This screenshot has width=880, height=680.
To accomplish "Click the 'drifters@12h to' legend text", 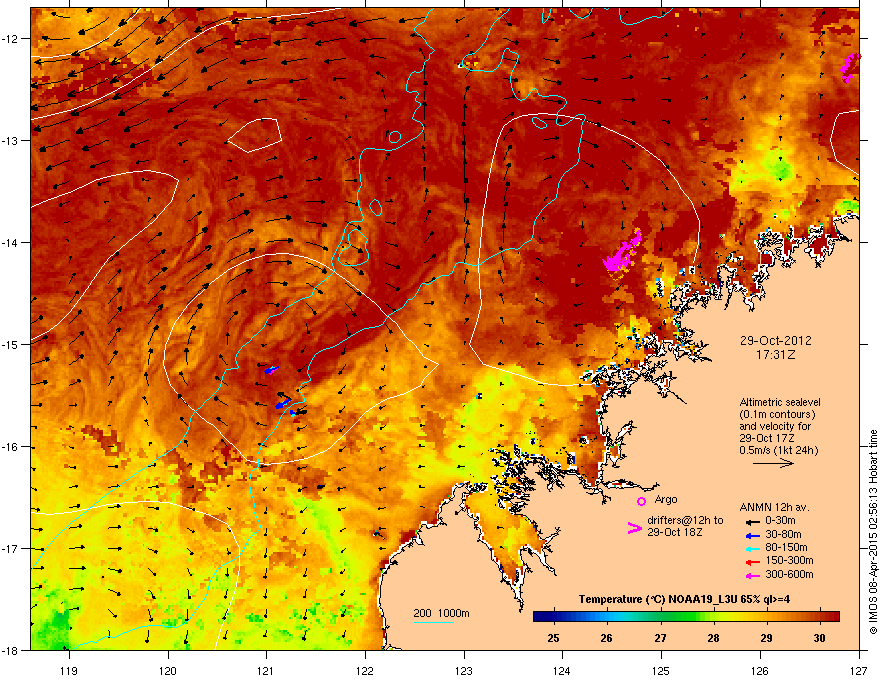I will [685, 521].
